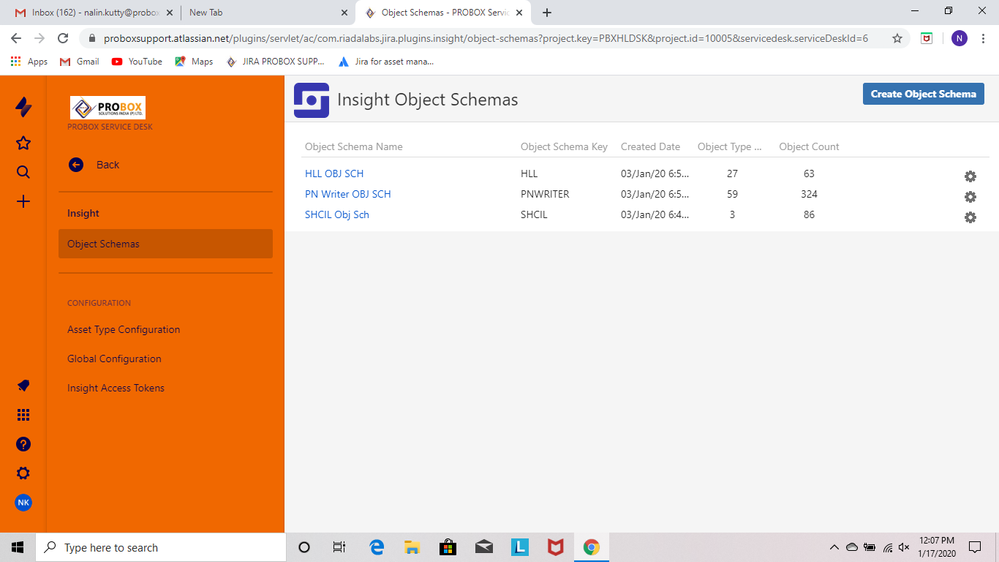This screenshot has width=999, height=562.
Task: Open settings gear for SHCIL Obj Sch
Action: [x=970, y=217]
